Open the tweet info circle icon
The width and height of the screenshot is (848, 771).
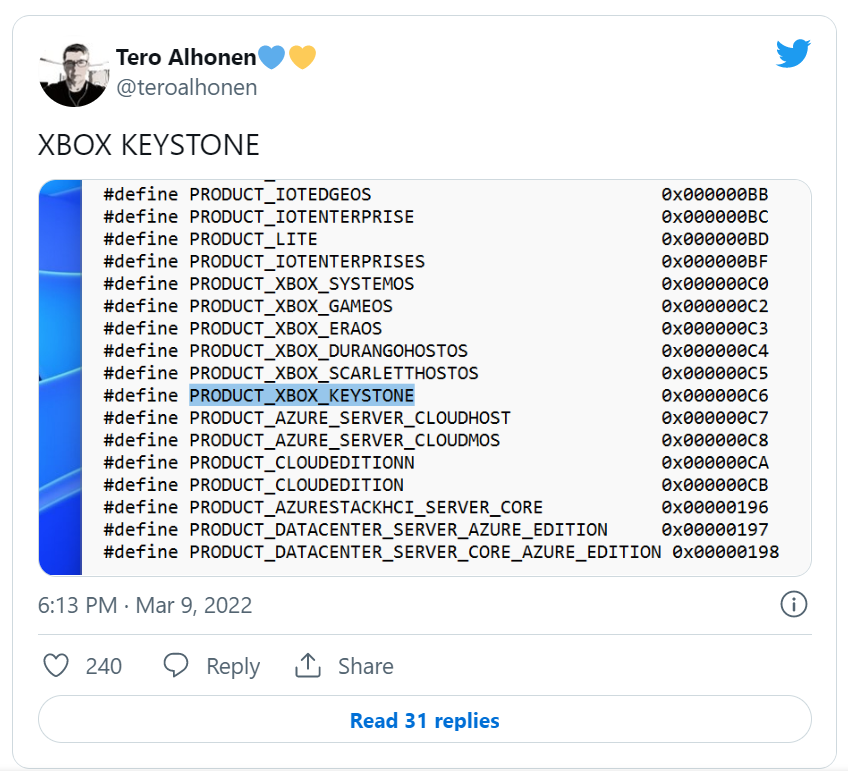793,604
